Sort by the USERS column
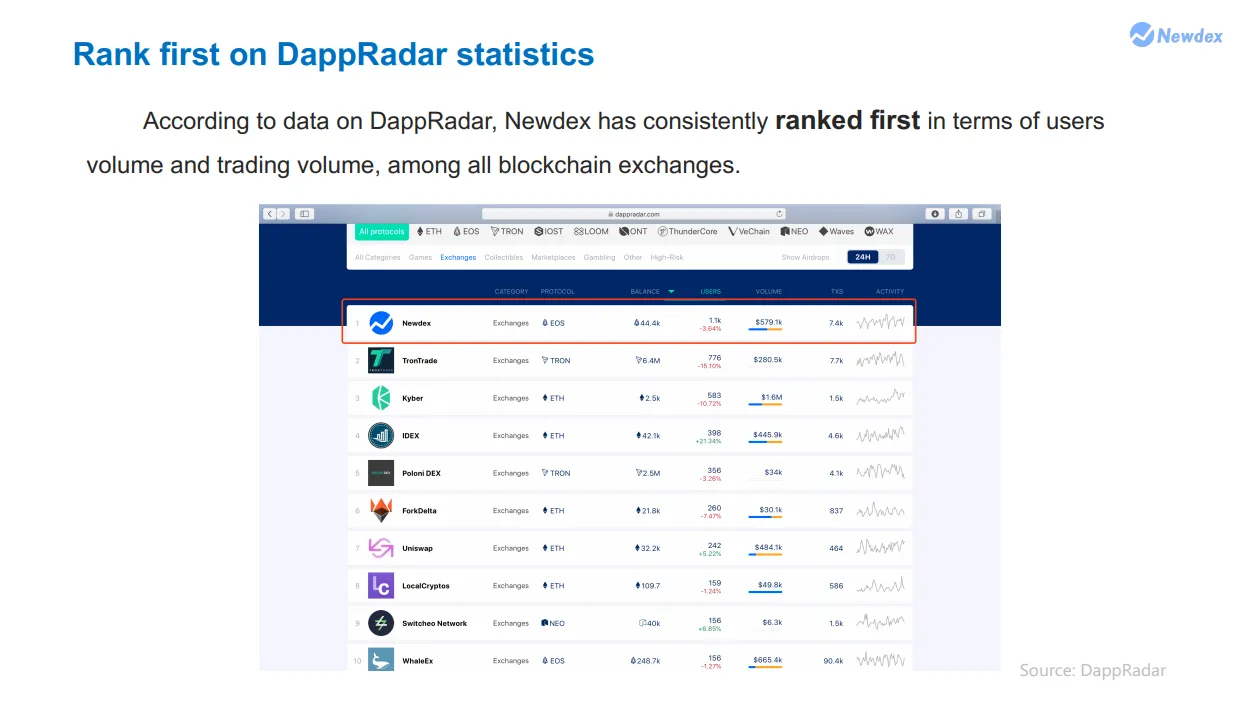The height and width of the screenshot is (707, 1257). point(710,292)
